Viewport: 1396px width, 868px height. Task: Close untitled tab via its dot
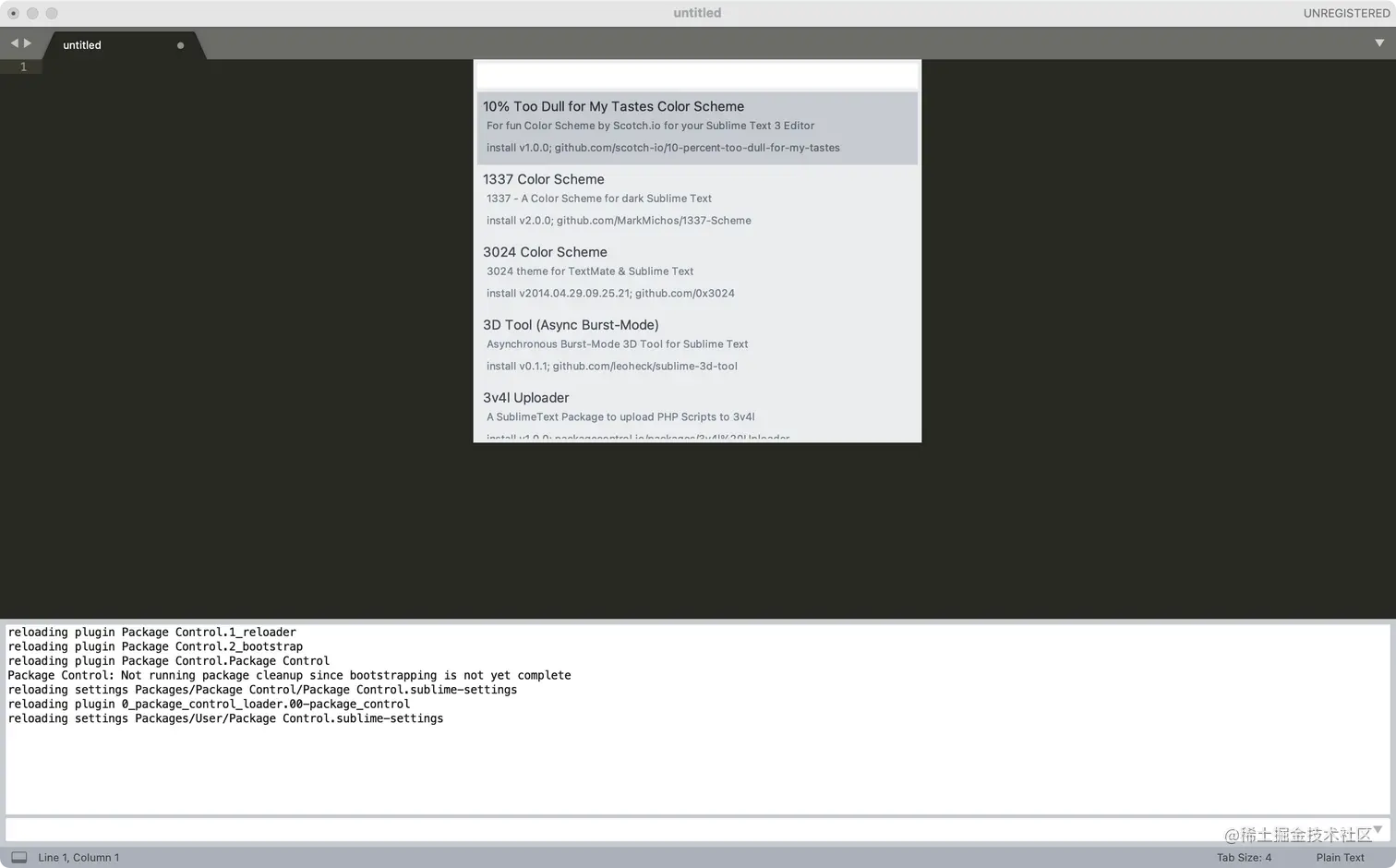180,45
